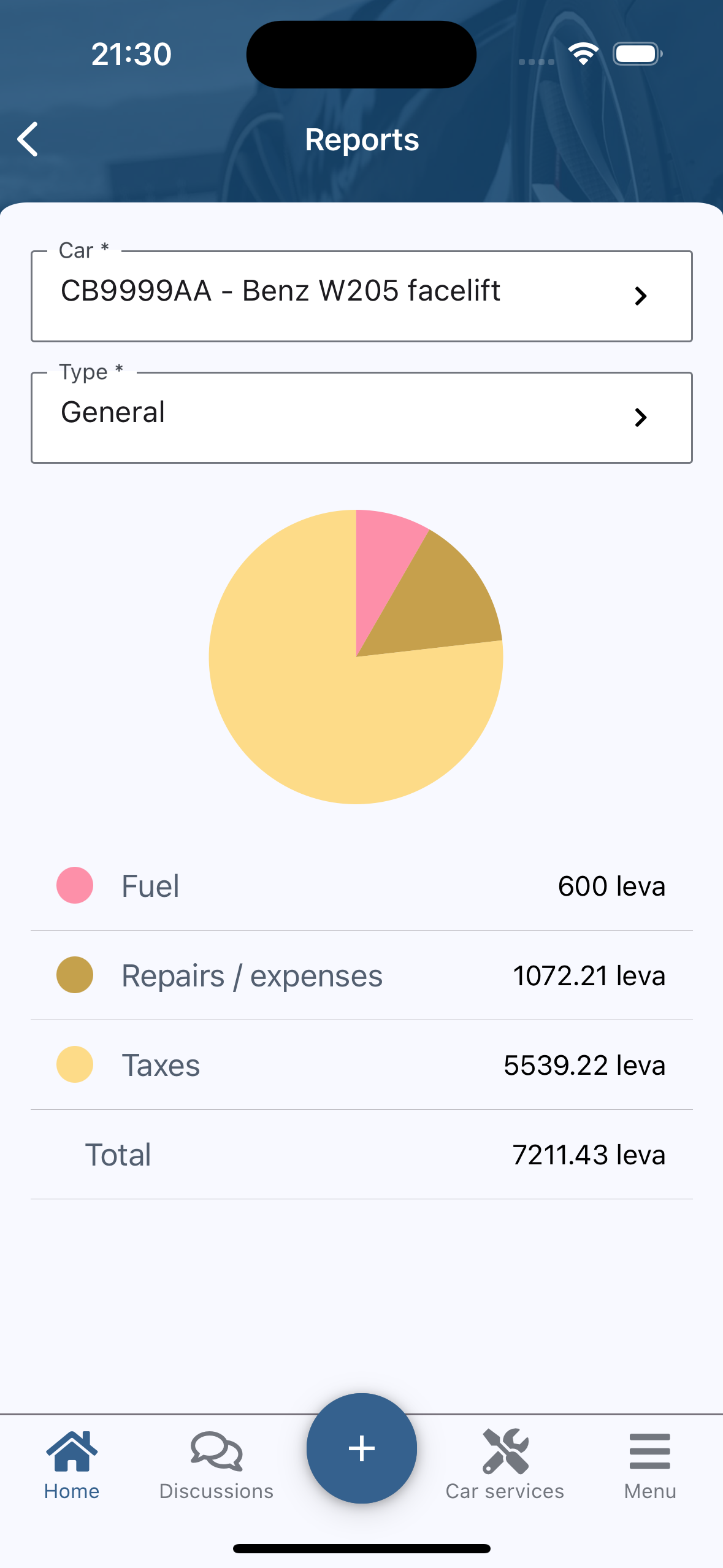This screenshot has height=1568, width=723.
Task: Switch to the Car services tab label
Action: click(505, 1491)
